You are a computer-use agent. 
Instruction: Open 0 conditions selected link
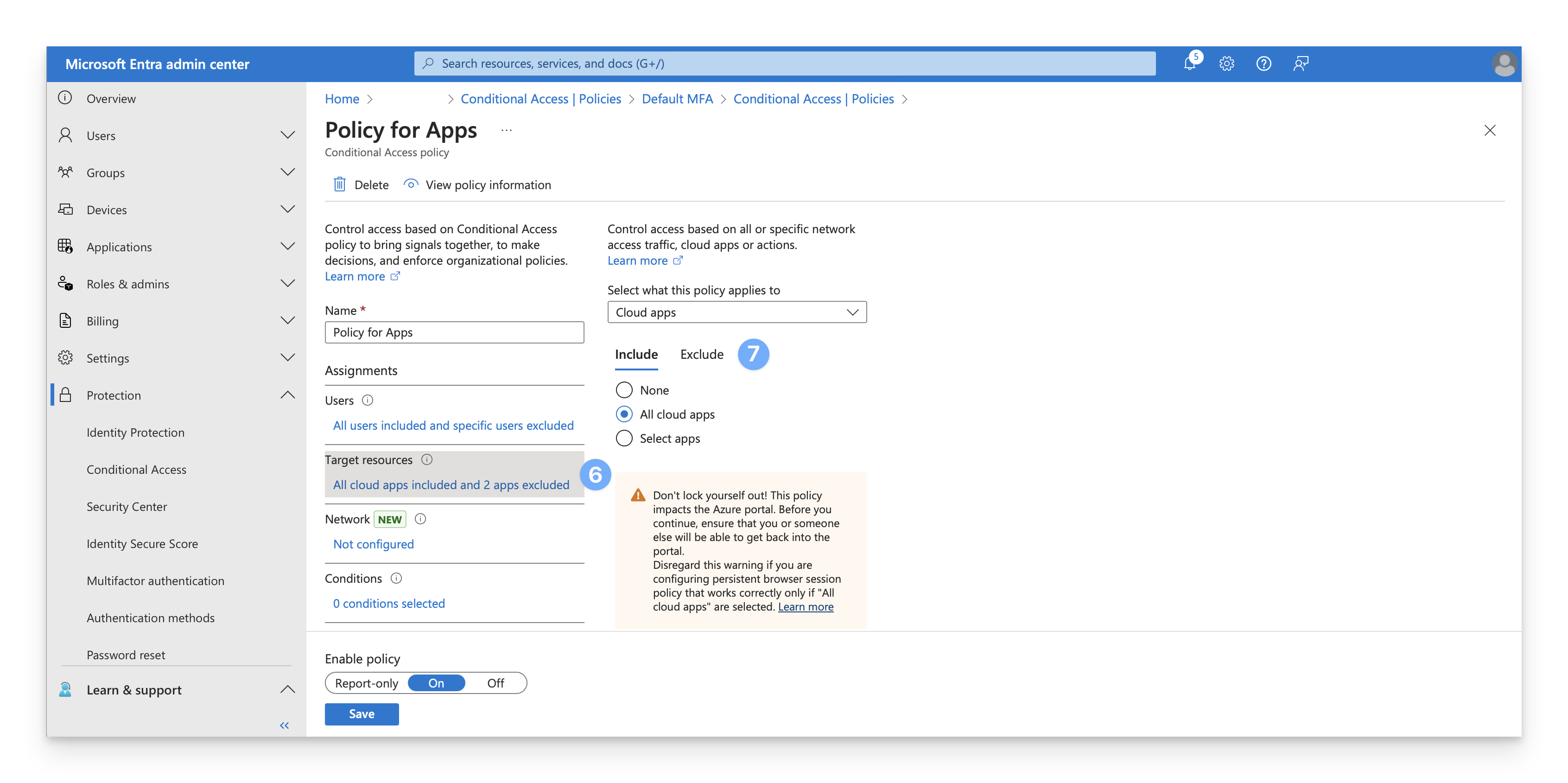point(388,604)
